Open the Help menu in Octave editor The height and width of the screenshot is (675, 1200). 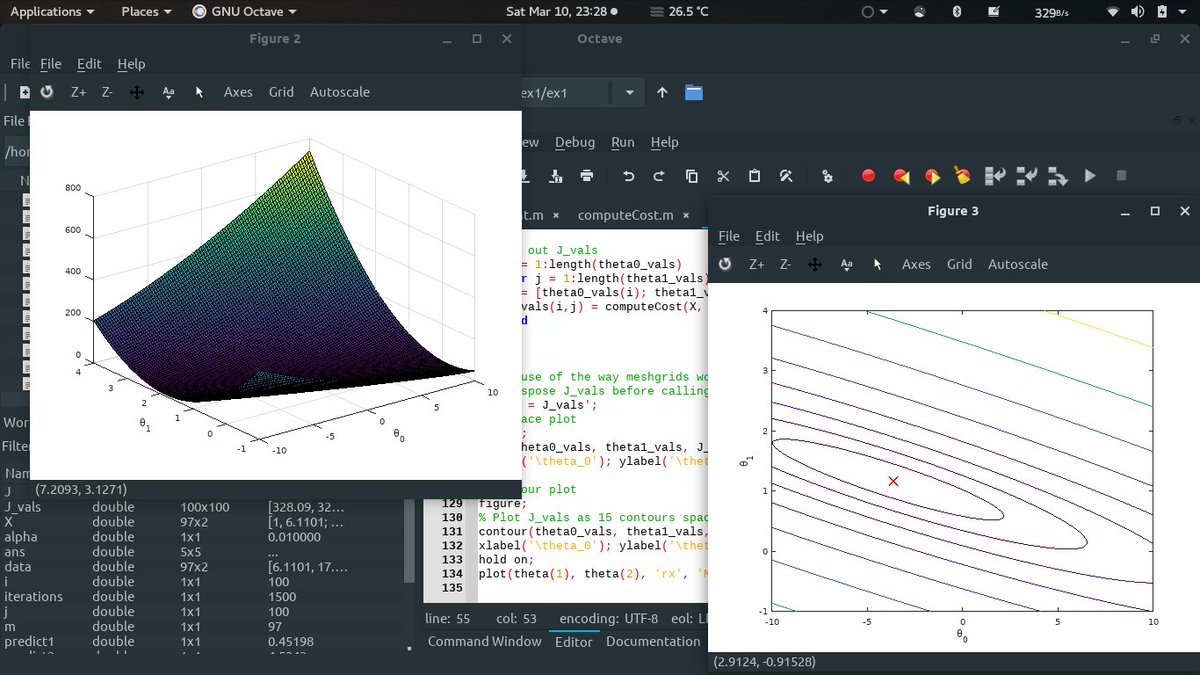(x=664, y=142)
